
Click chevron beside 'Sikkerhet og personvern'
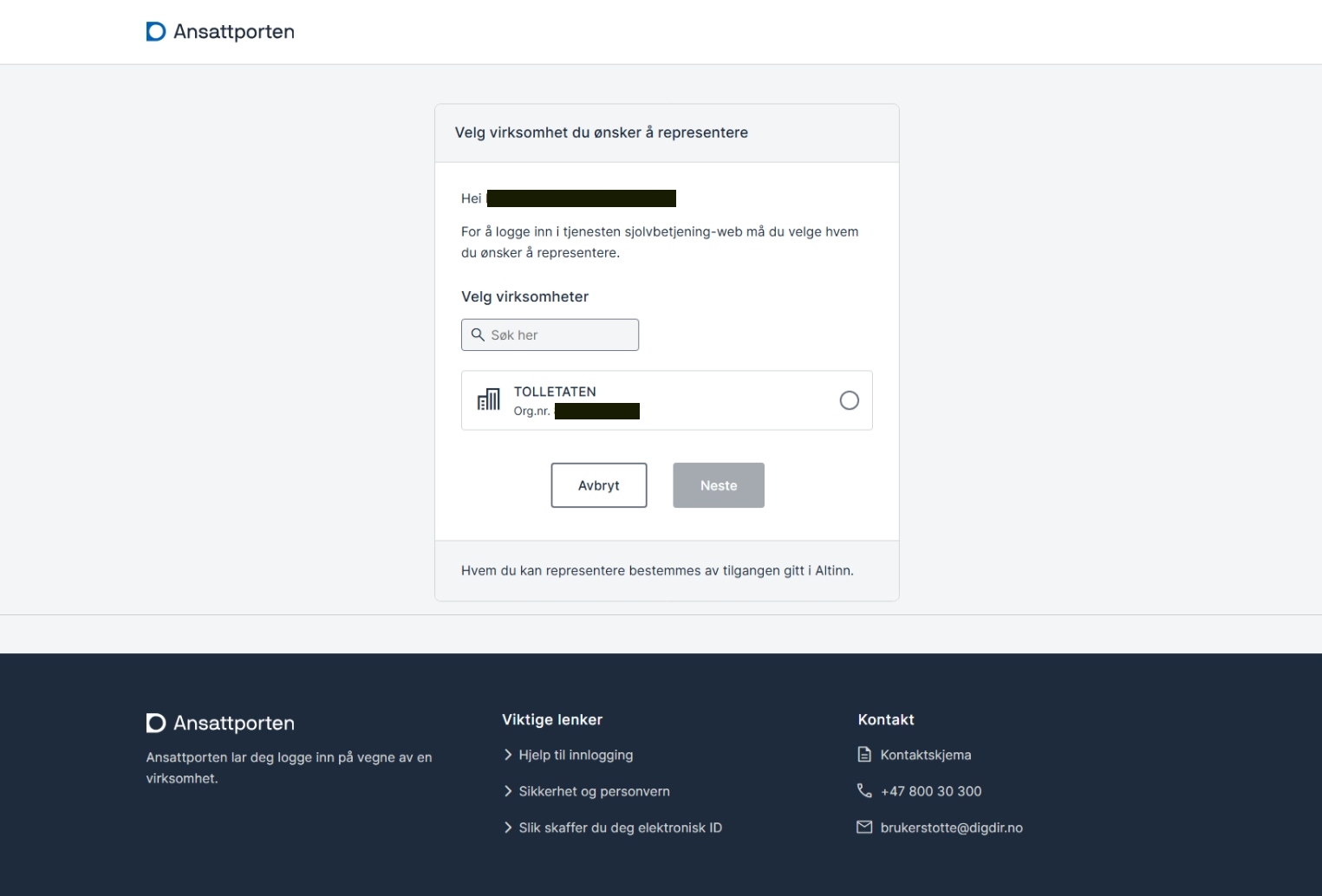pyautogui.click(x=508, y=791)
